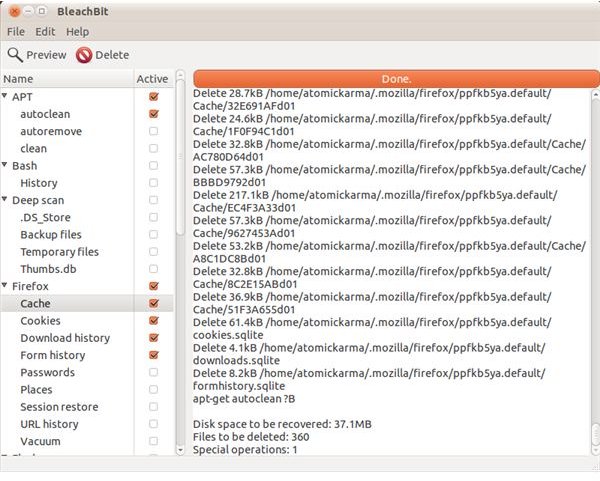Open the File menu
Screen dimensions: 600x481
16,32
